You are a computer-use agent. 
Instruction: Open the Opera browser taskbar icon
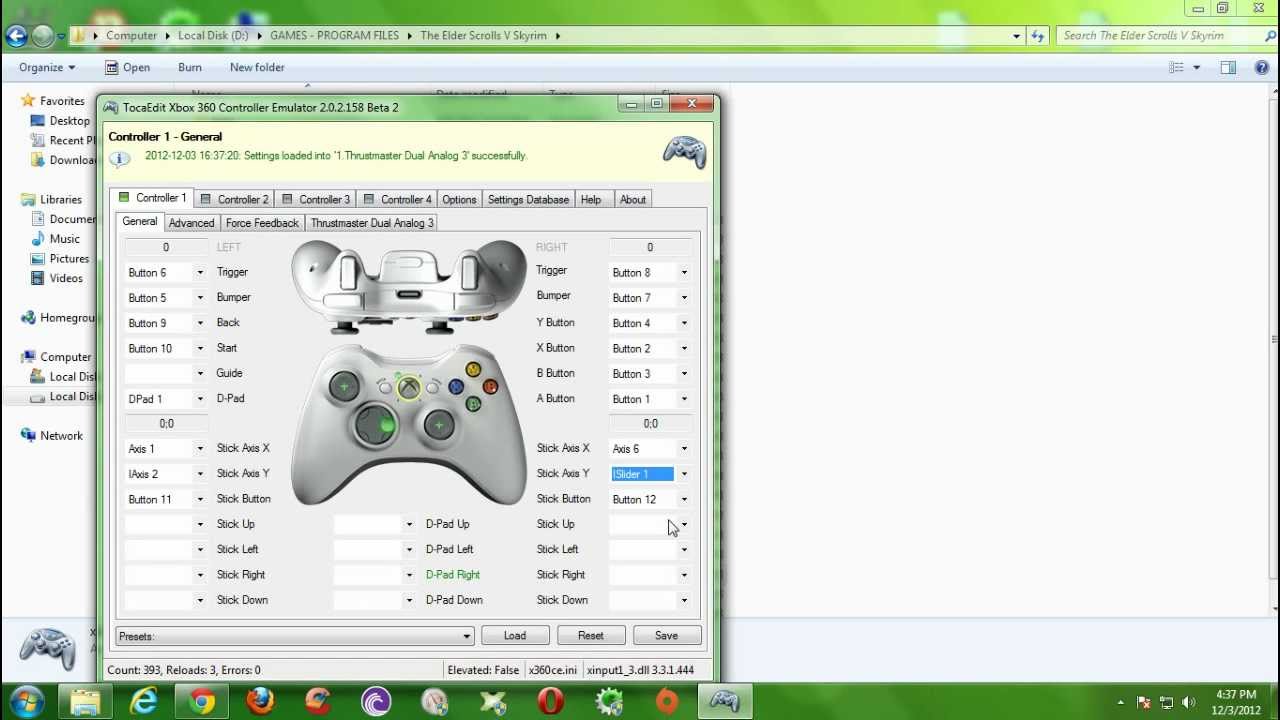550,702
